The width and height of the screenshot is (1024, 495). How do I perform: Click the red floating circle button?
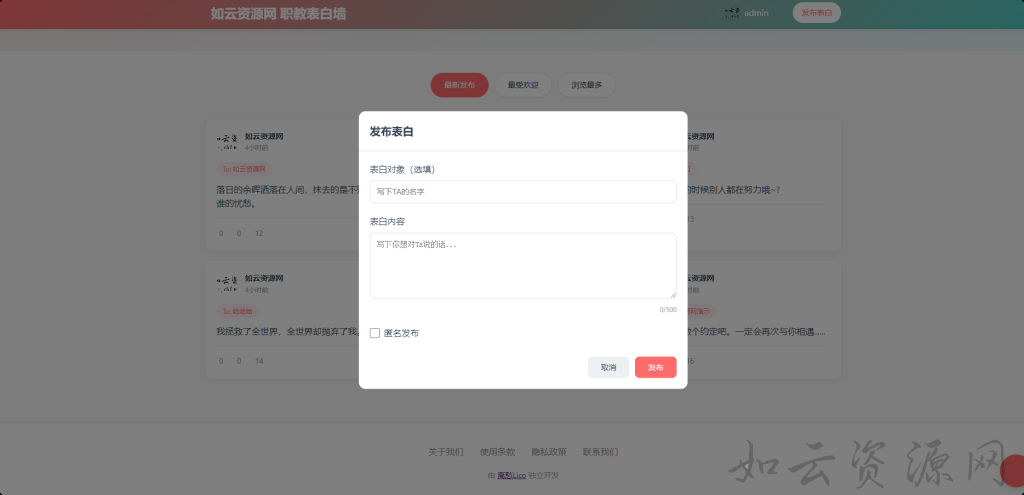point(1013,470)
